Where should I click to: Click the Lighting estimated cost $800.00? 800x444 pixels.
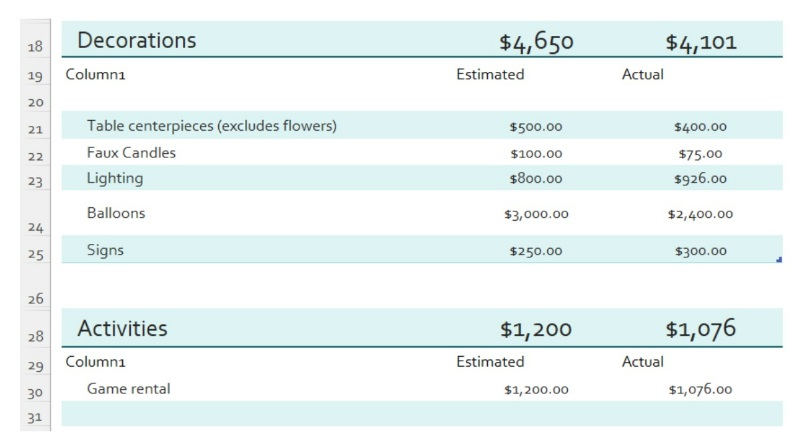tap(536, 179)
